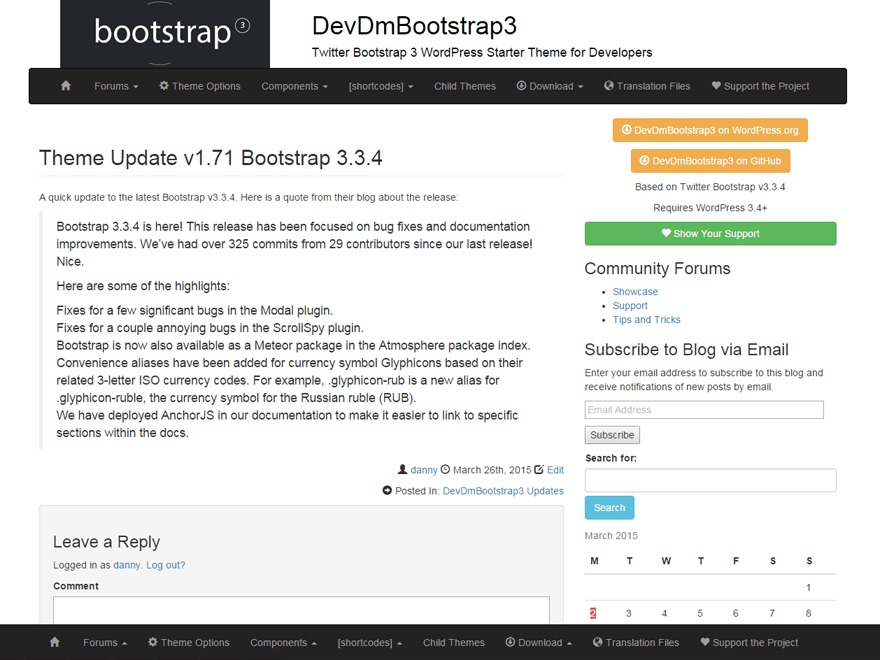The width and height of the screenshot is (880, 660).
Task: Open the Tips and Tricks forum link
Action: pyautogui.click(x=646, y=319)
